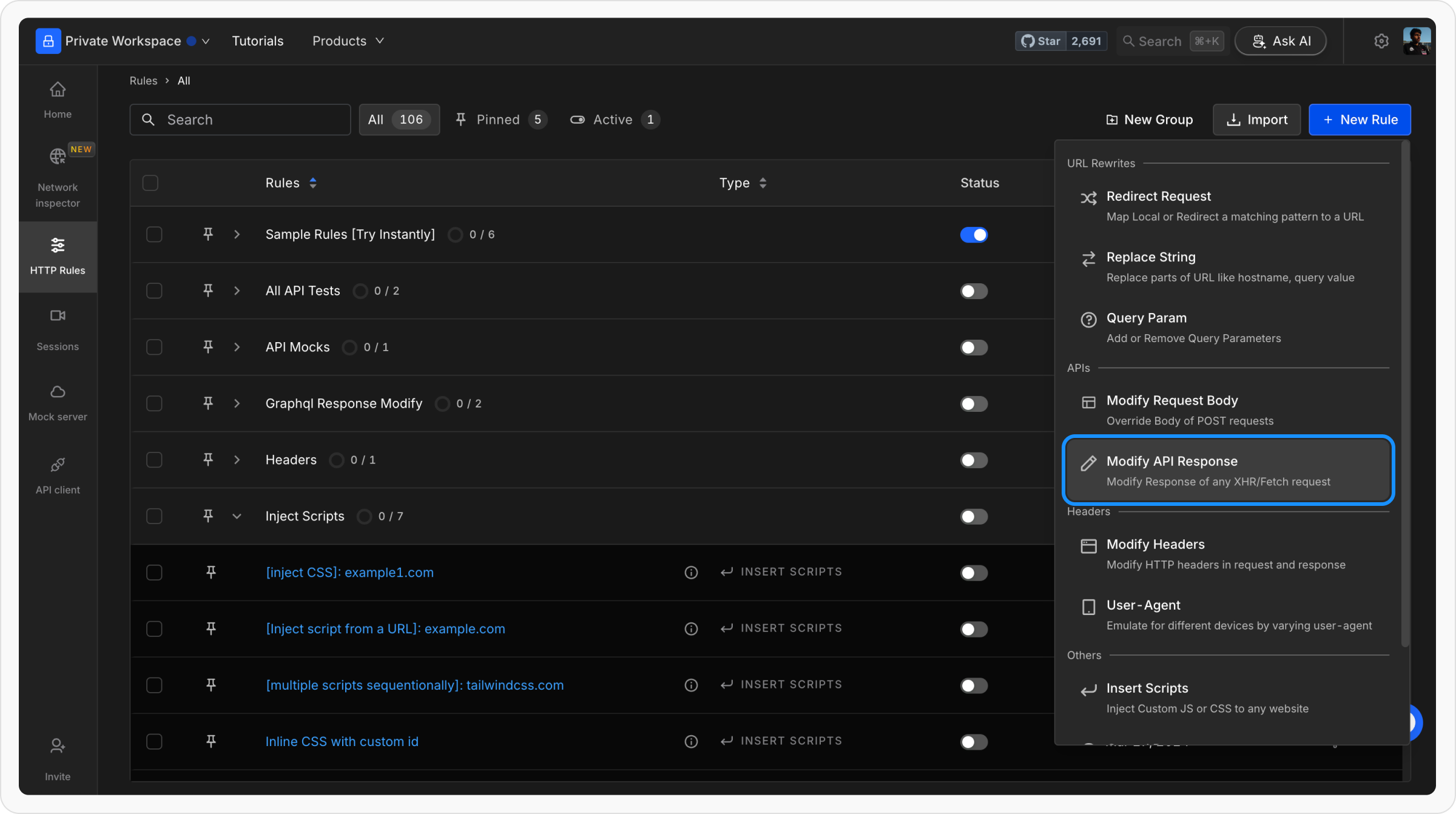Open the Products dropdown menu
The height and width of the screenshot is (814, 1456).
(x=348, y=41)
